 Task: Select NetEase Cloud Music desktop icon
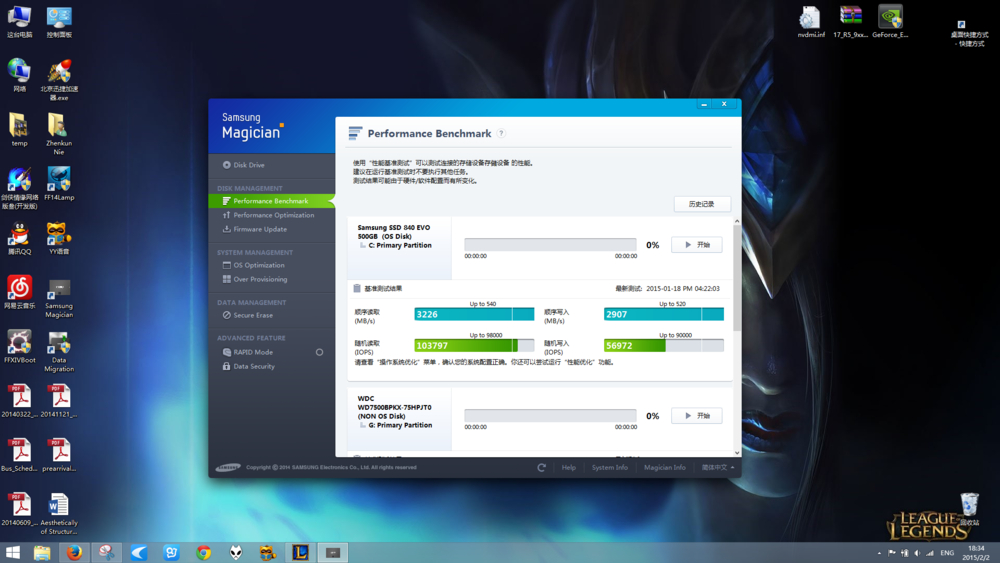pyautogui.click(x=19, y=292)
